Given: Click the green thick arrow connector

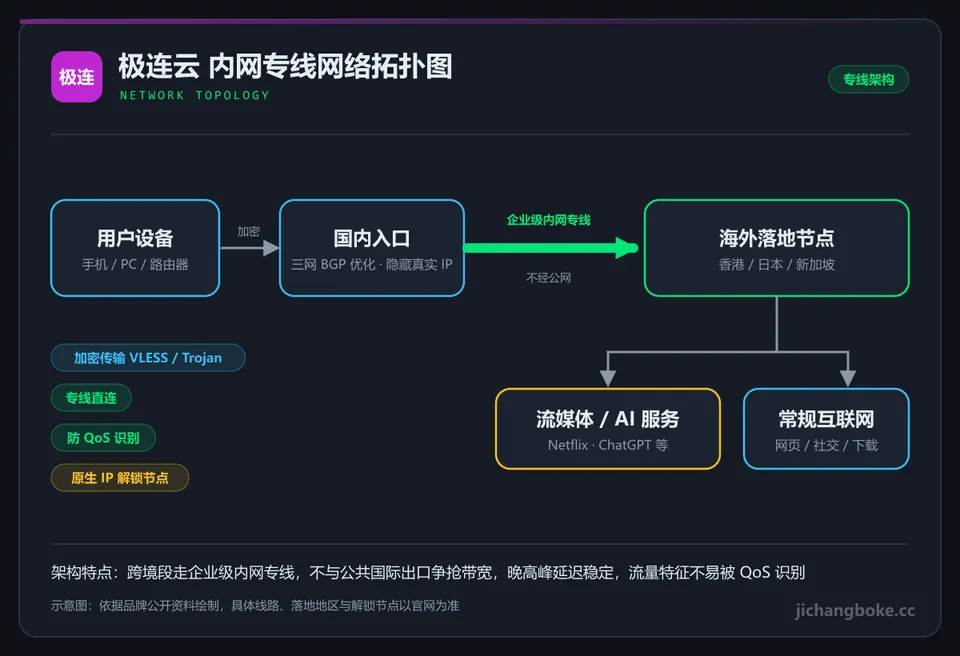Looking at the screenshot, I should click(x=551, y=248).
